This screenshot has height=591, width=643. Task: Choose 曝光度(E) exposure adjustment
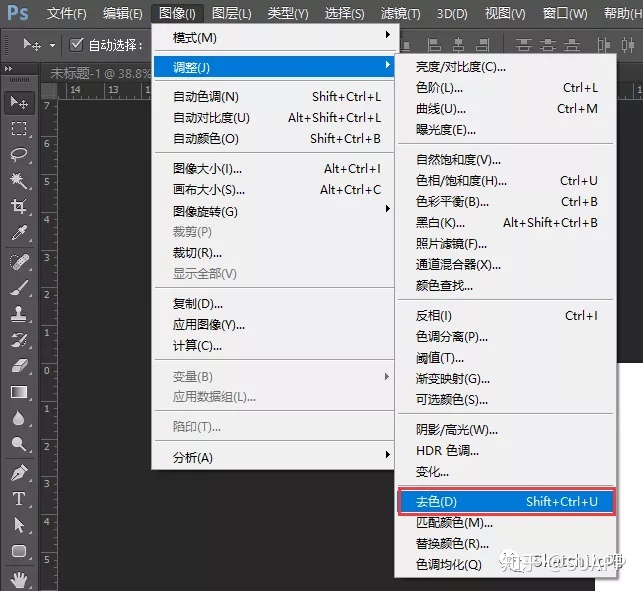tap(506, 130)
